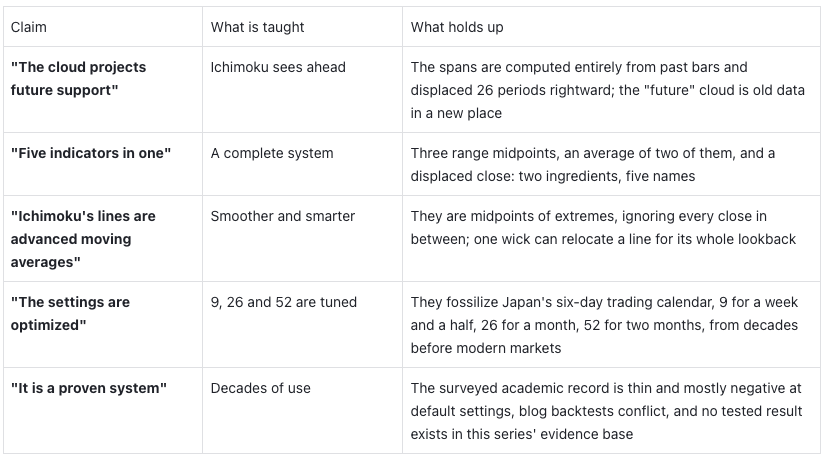Screen dimensions: 826x464
Task: Click the "midpoints of extremes" explanation text
Action: coord(603,228)
